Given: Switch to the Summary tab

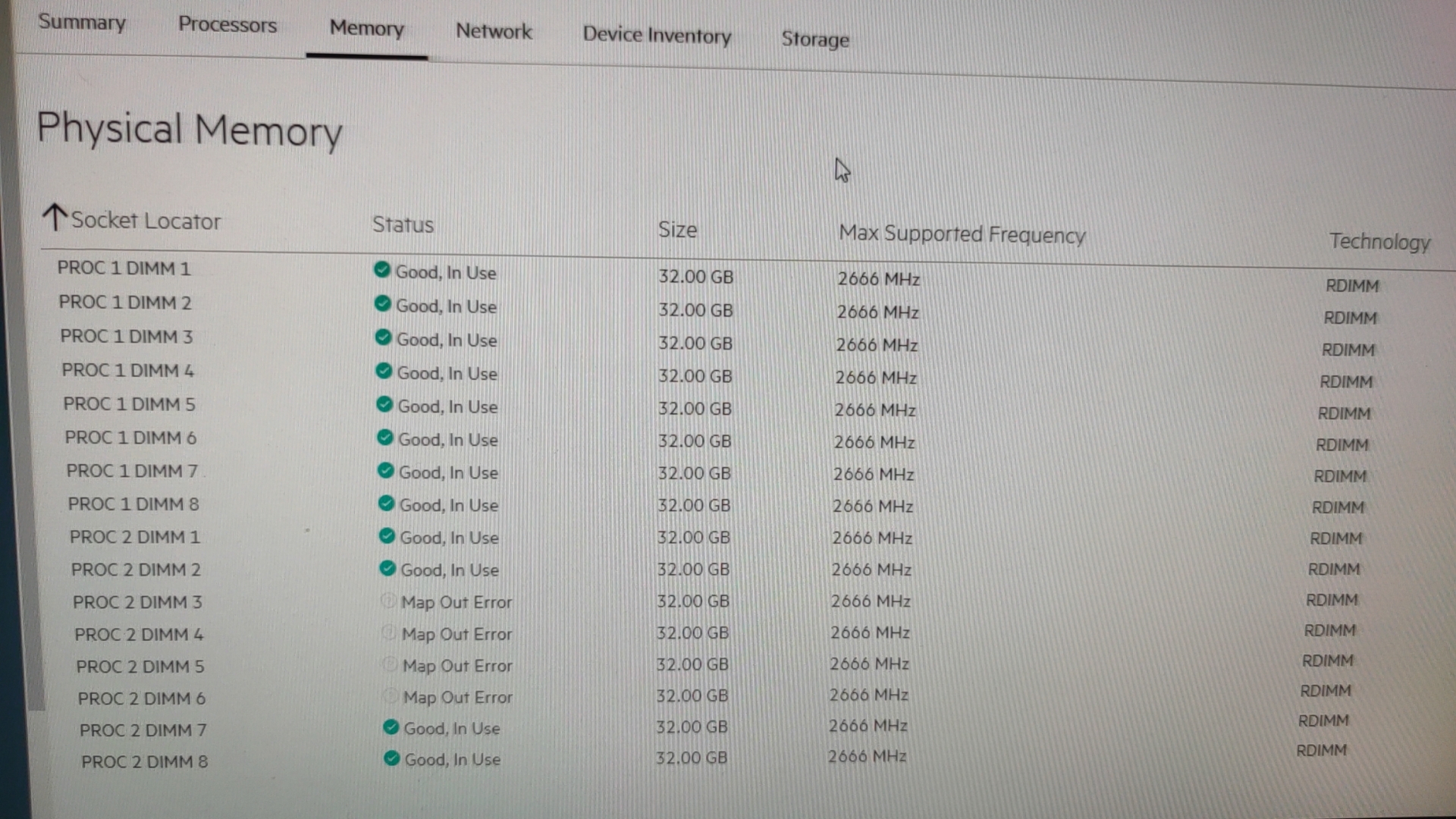Looking at the screenshot, I should (82, 22).
